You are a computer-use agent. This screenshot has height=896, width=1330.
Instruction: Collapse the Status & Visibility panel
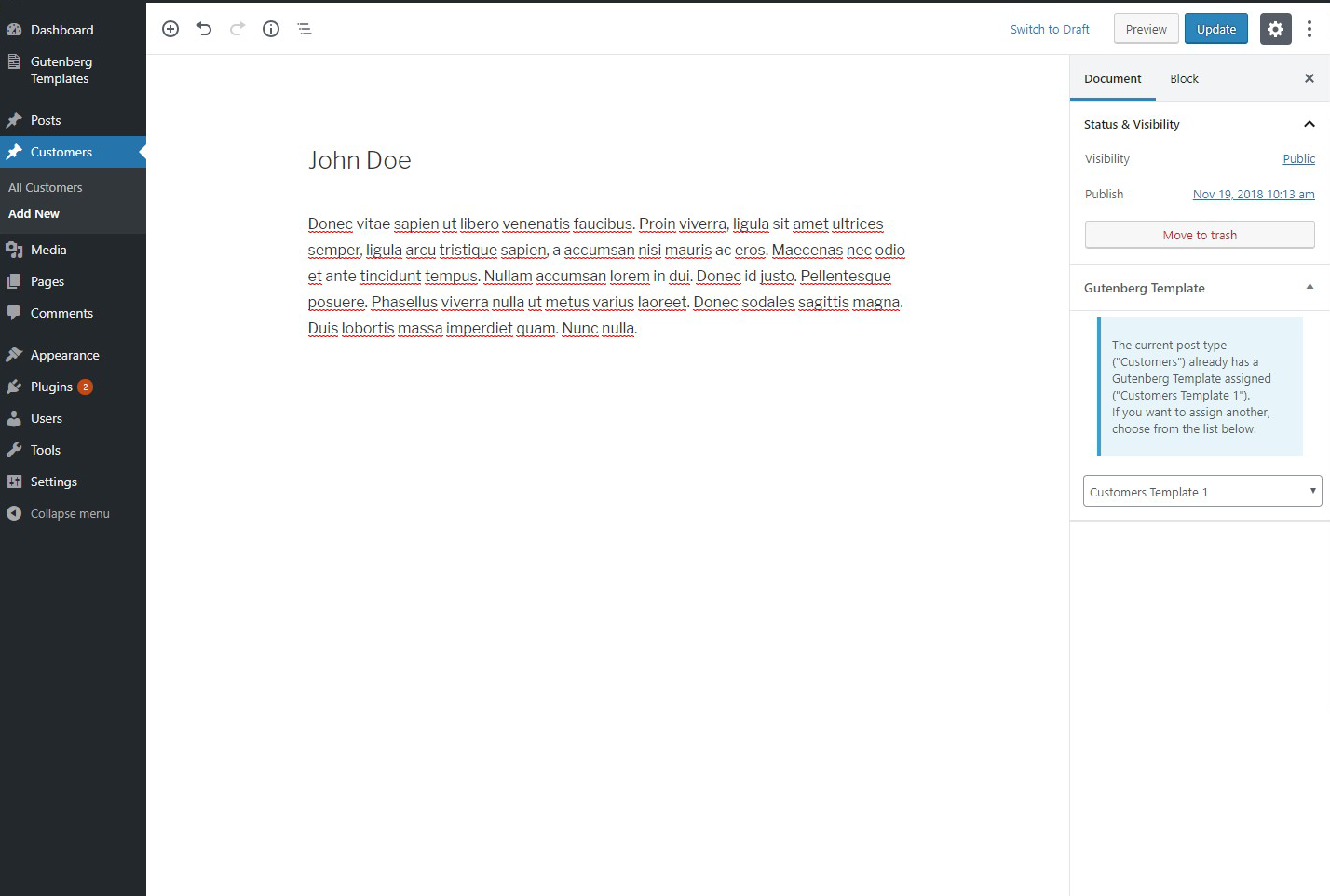1310,124
